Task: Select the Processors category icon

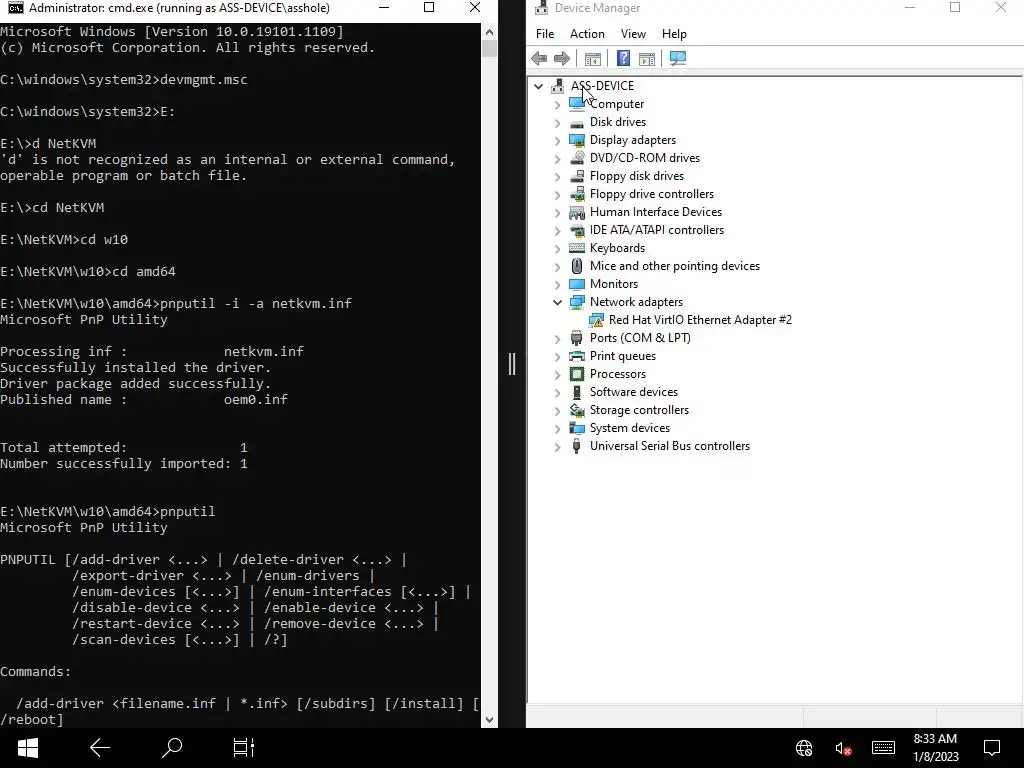Action: 577,374
